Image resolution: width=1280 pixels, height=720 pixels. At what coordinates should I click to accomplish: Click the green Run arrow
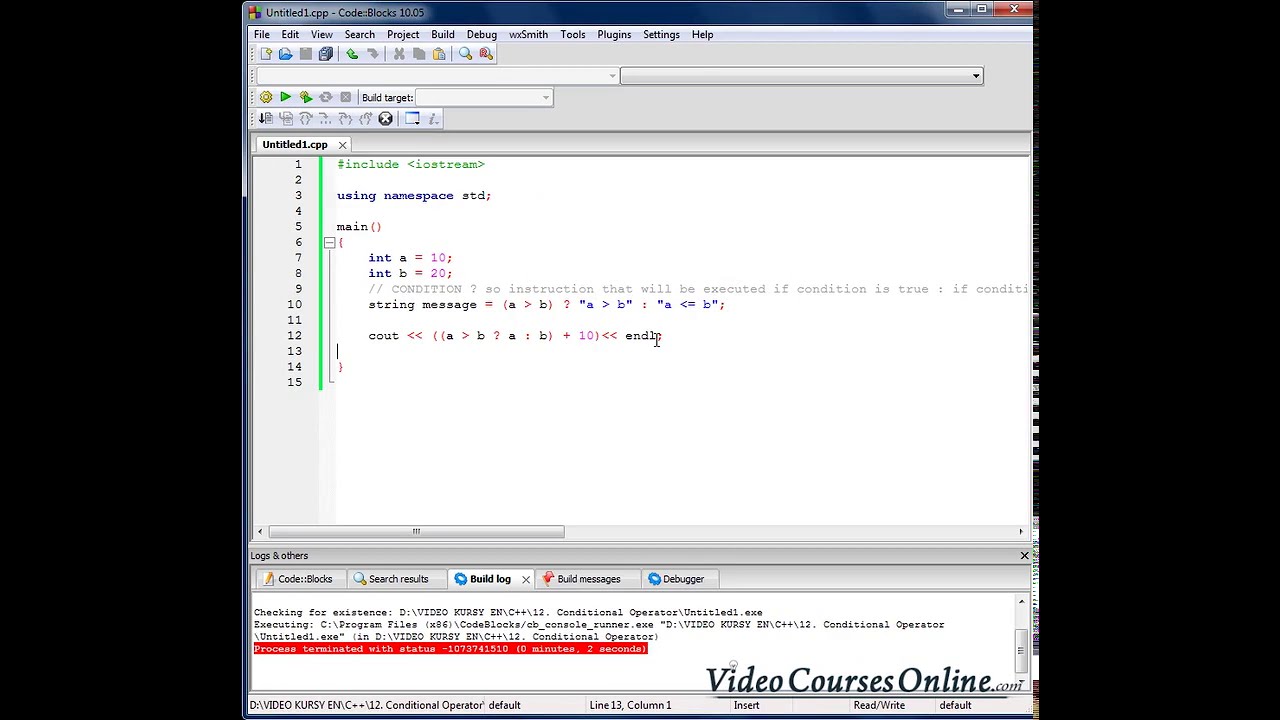(x=285, y=97)
